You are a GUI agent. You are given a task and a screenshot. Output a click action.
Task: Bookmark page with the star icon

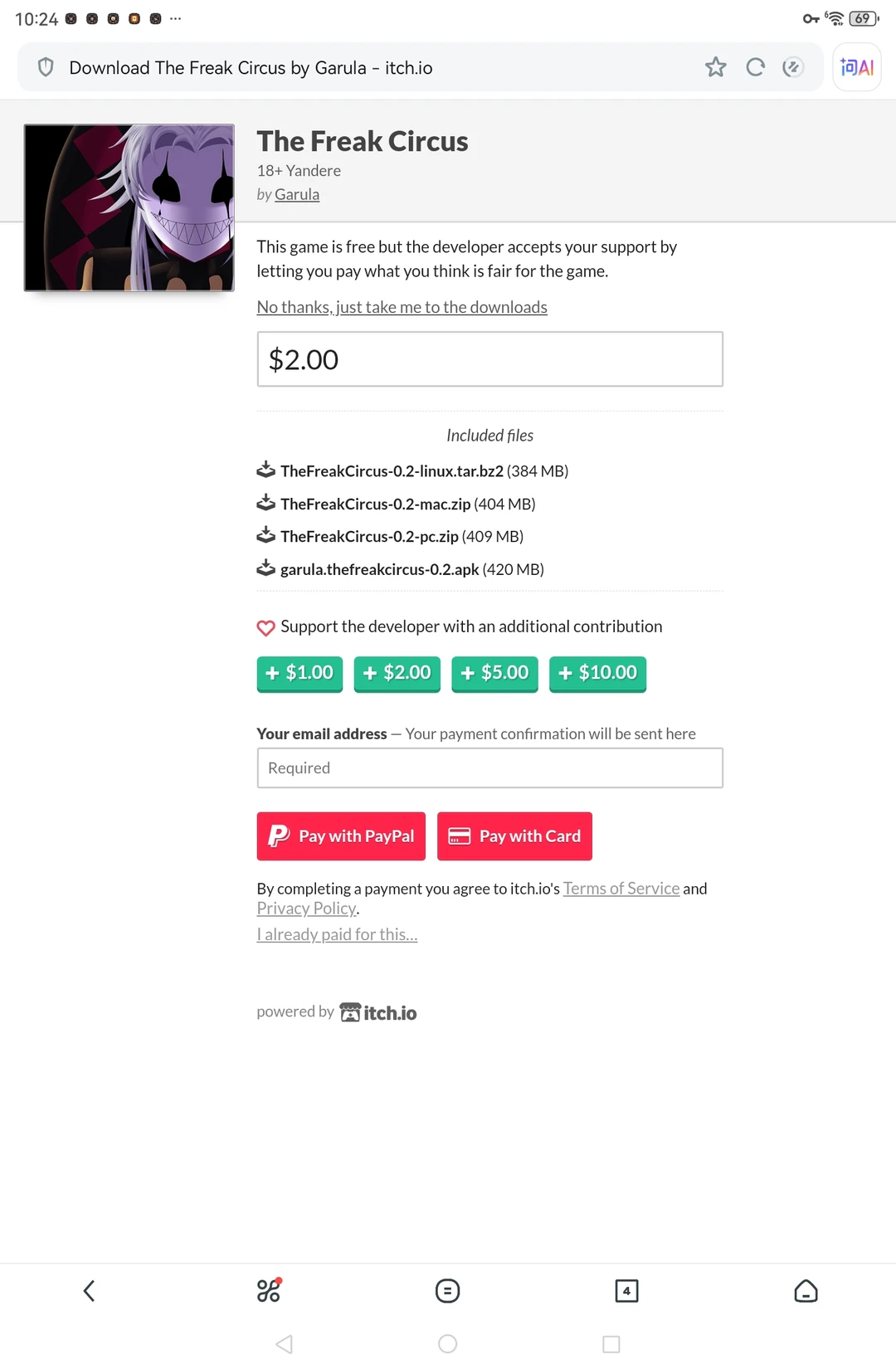tap(715, 67)
